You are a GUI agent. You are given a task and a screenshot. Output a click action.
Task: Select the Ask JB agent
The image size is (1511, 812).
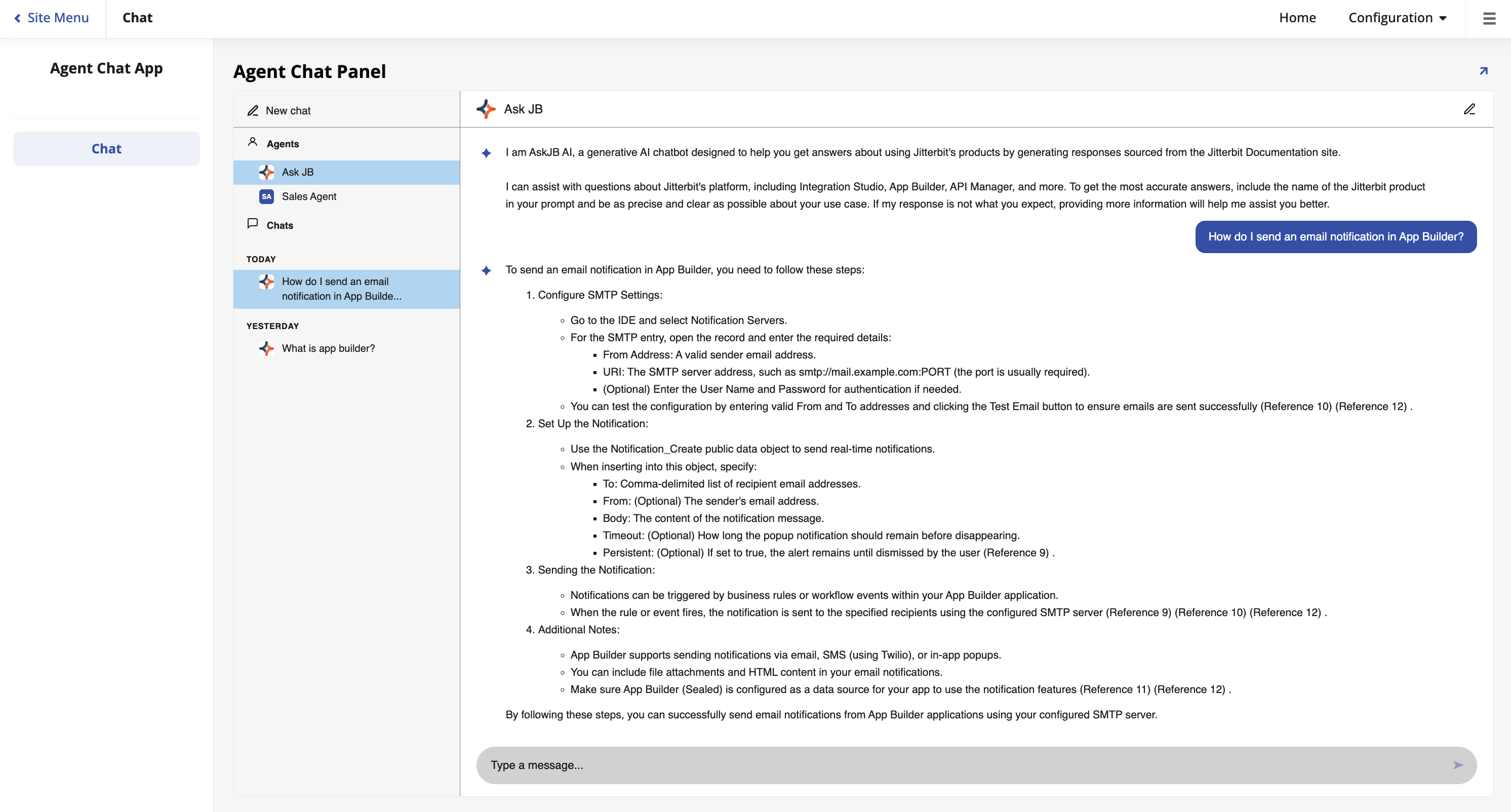click(346, 172)
